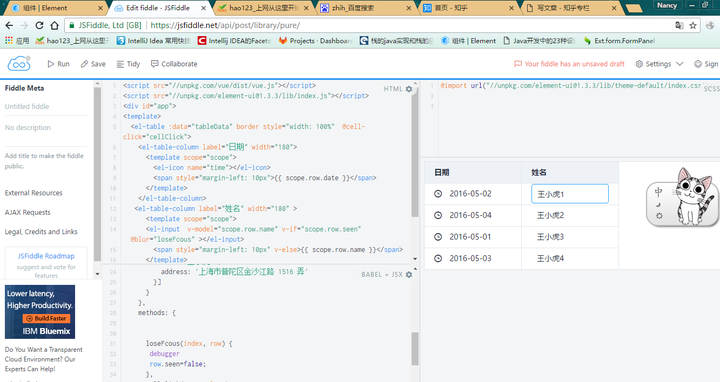Run the fiddle

58,64
